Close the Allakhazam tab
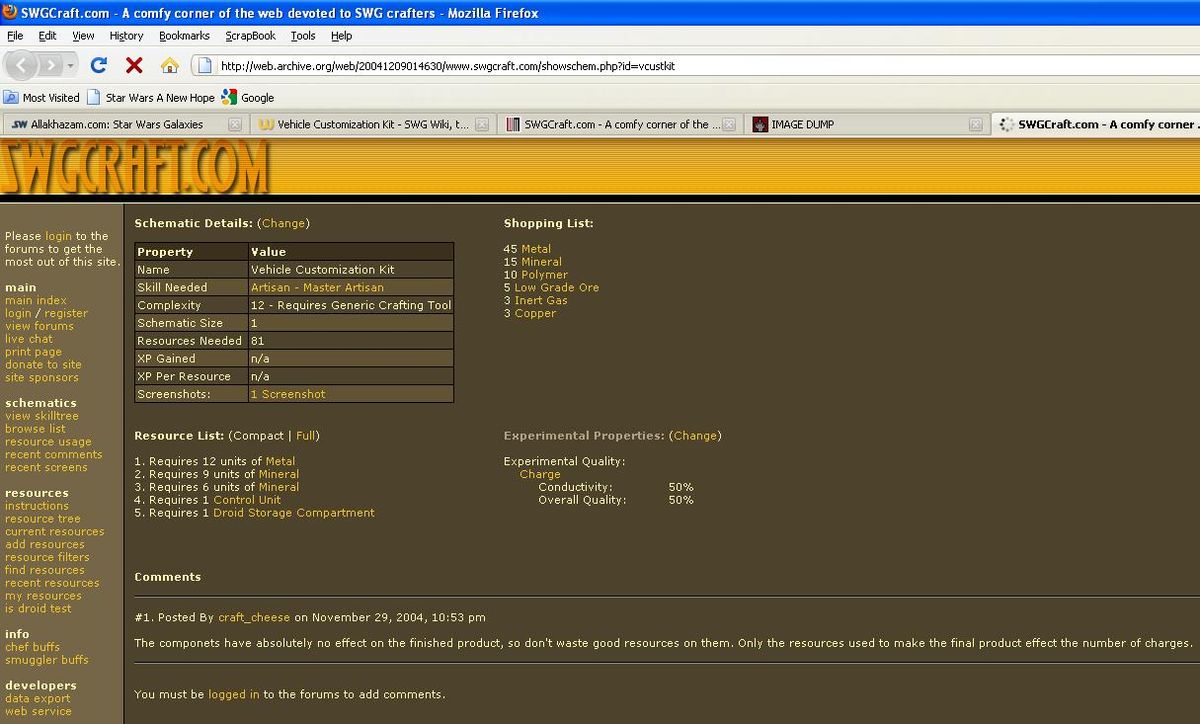Image resolution: width=1200 pixels, height=724 pixels. coord(235,125)
